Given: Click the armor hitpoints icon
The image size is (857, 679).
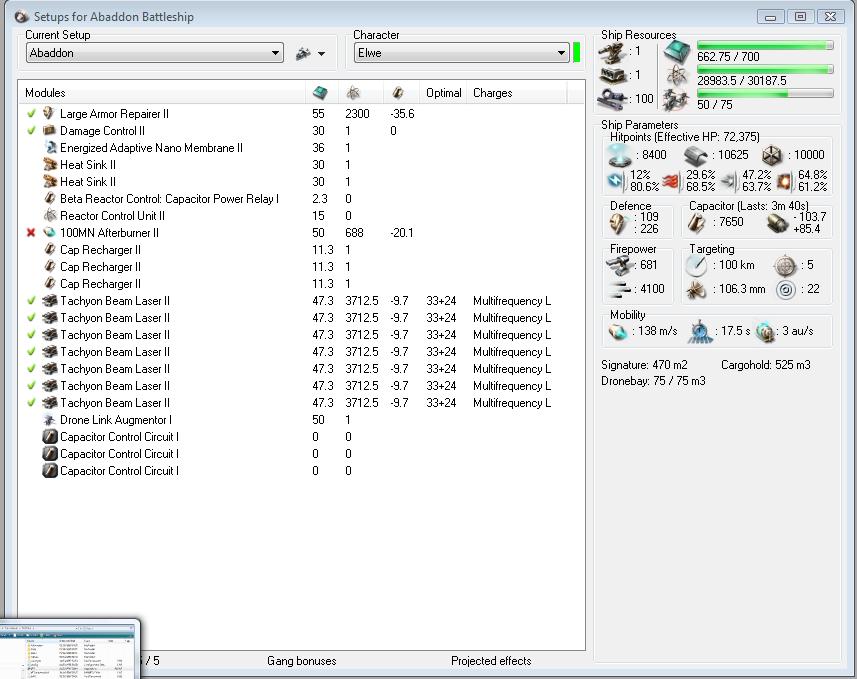Looking at the screenshot, I should (696, 155).
